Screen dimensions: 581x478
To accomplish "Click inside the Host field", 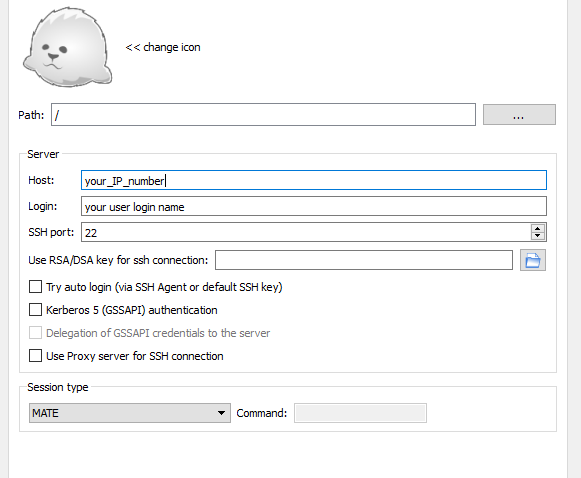I will (314, 180).
